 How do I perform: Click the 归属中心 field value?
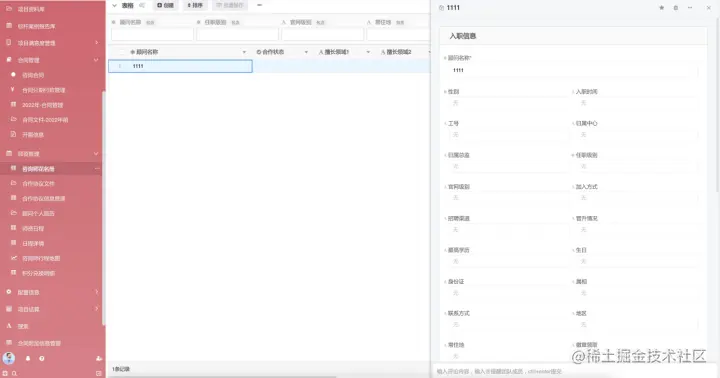coord(637,135)
